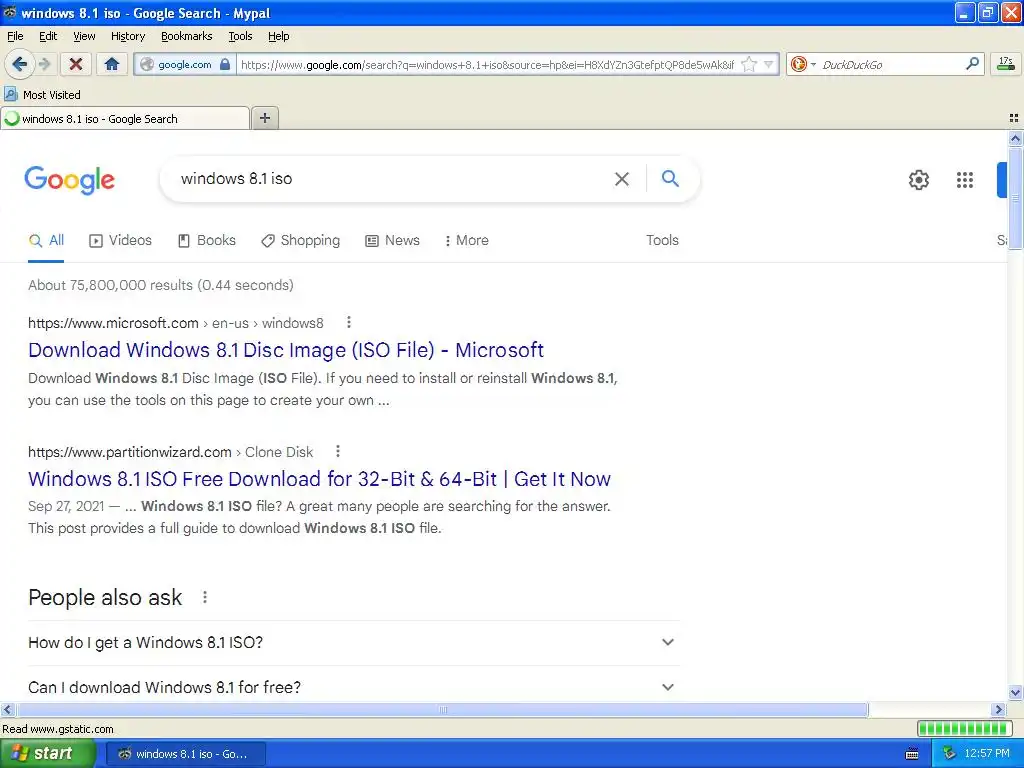The width and height of the screenshot is (1024, 768).
Task: Click the vertical scrollbar down arrow
Action: coord(1015,693)
